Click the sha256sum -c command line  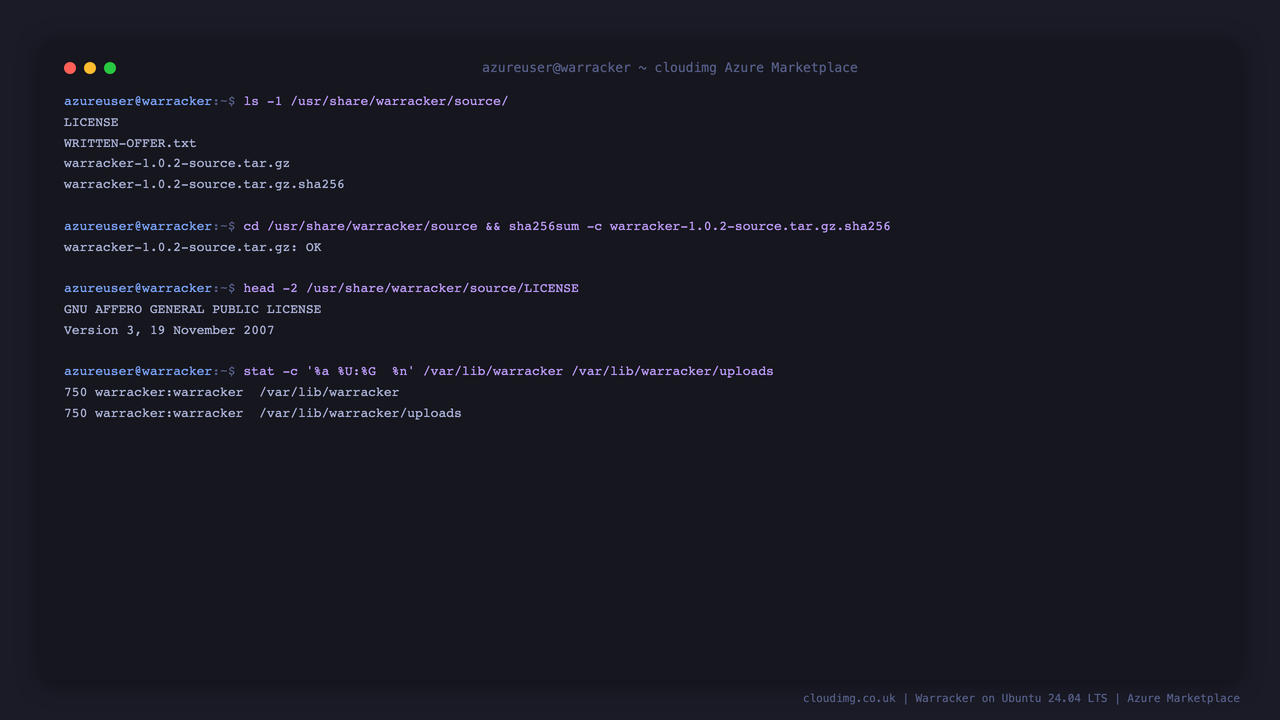(x=567, y=226)
